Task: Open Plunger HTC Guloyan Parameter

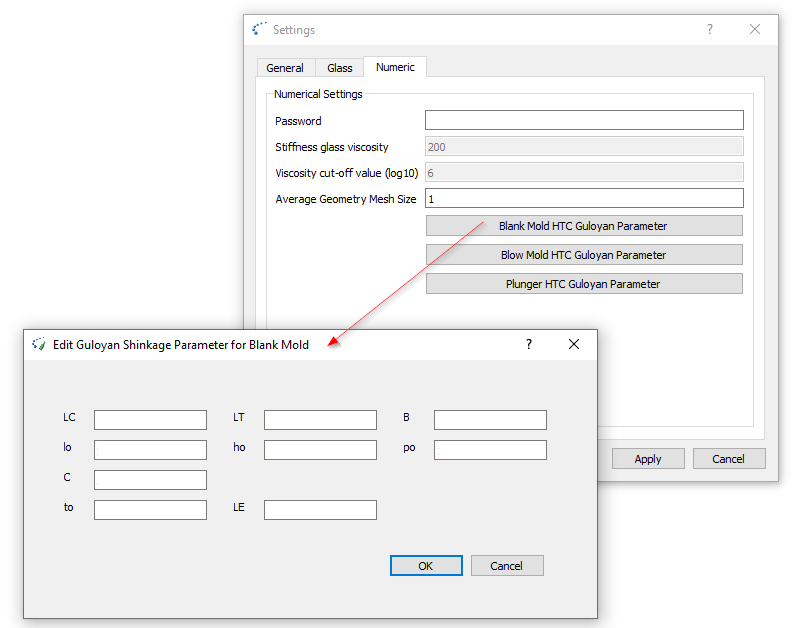Action: coord(584,284)
